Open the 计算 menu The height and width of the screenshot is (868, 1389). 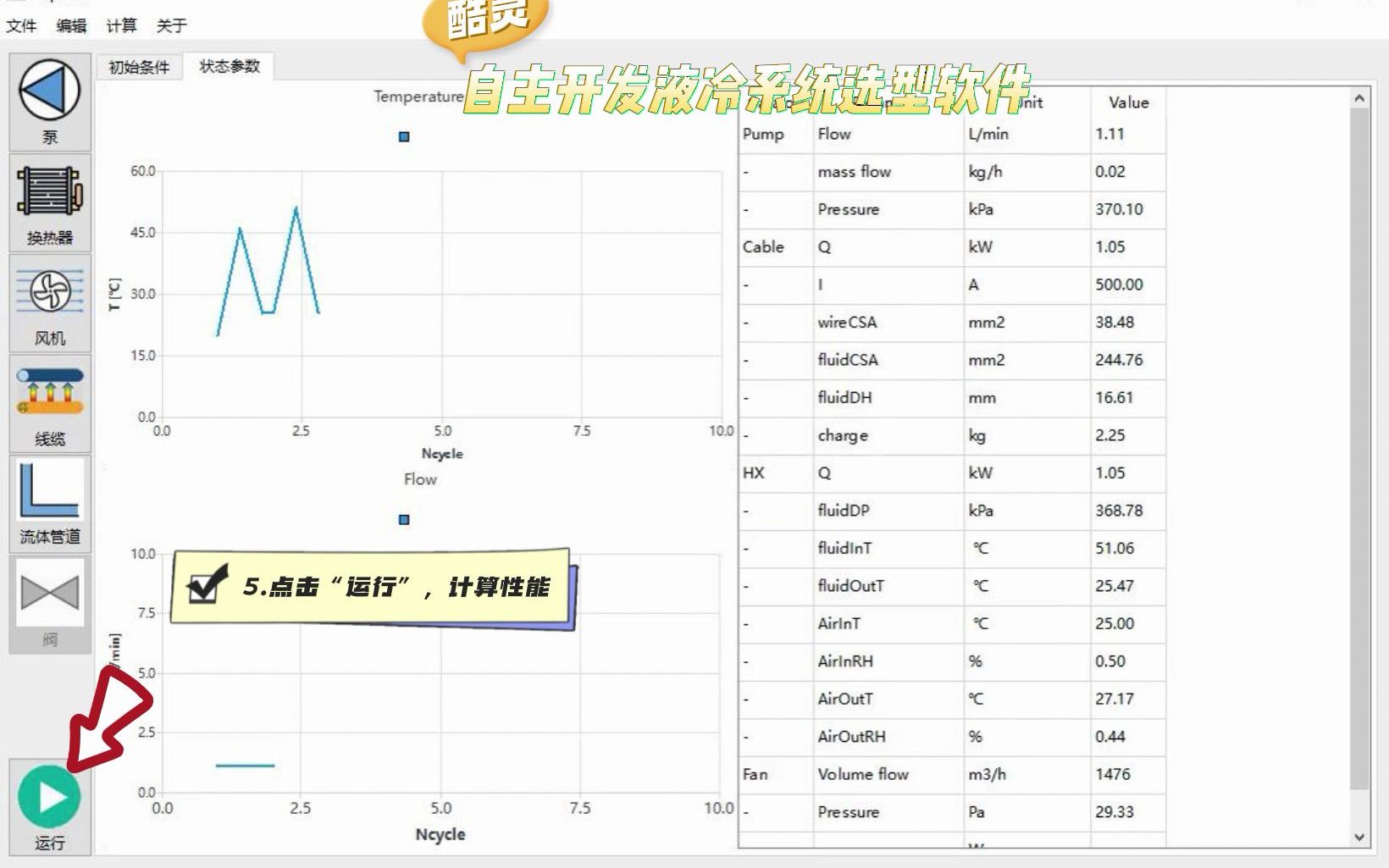[123, 26]
